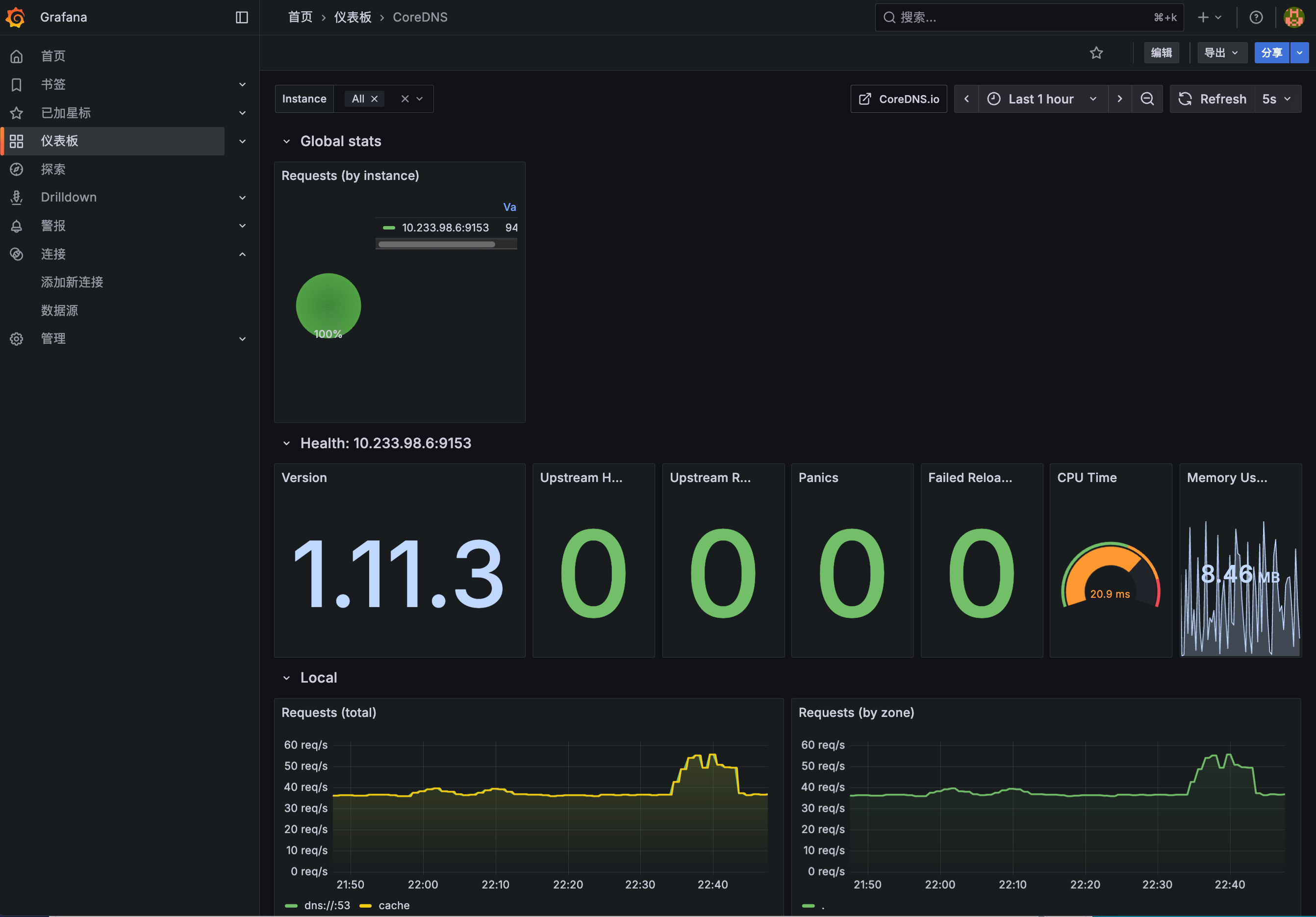The height and width of the screenshot is (917, 1316).
Task: Toggle cache series in Requests total legend
Action: click(x=393, y=905)
